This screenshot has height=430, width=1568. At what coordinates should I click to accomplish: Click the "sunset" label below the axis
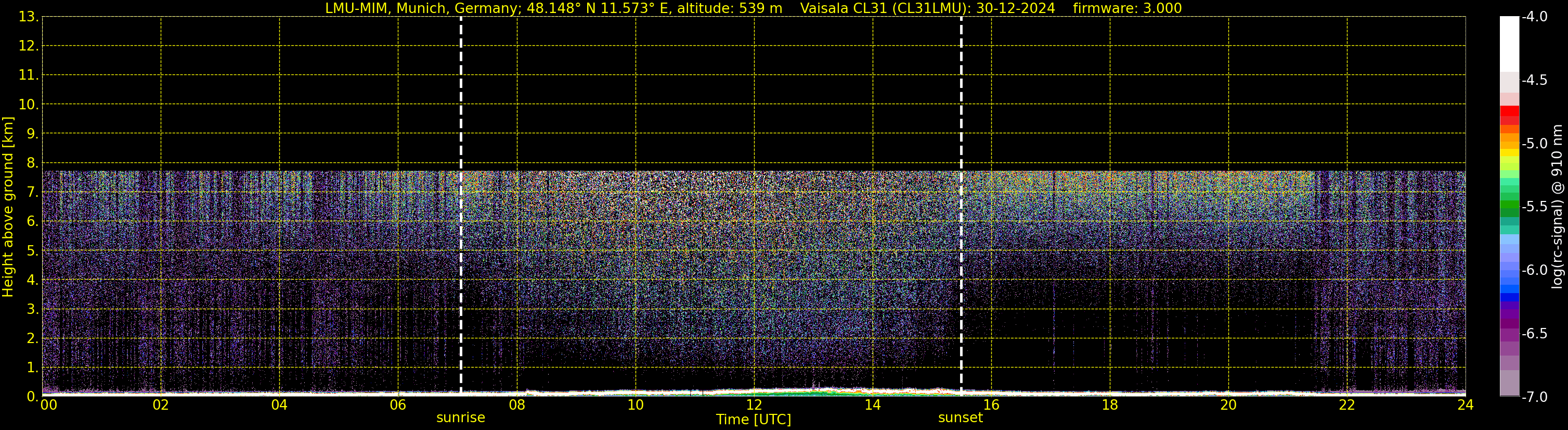(961, 418)
